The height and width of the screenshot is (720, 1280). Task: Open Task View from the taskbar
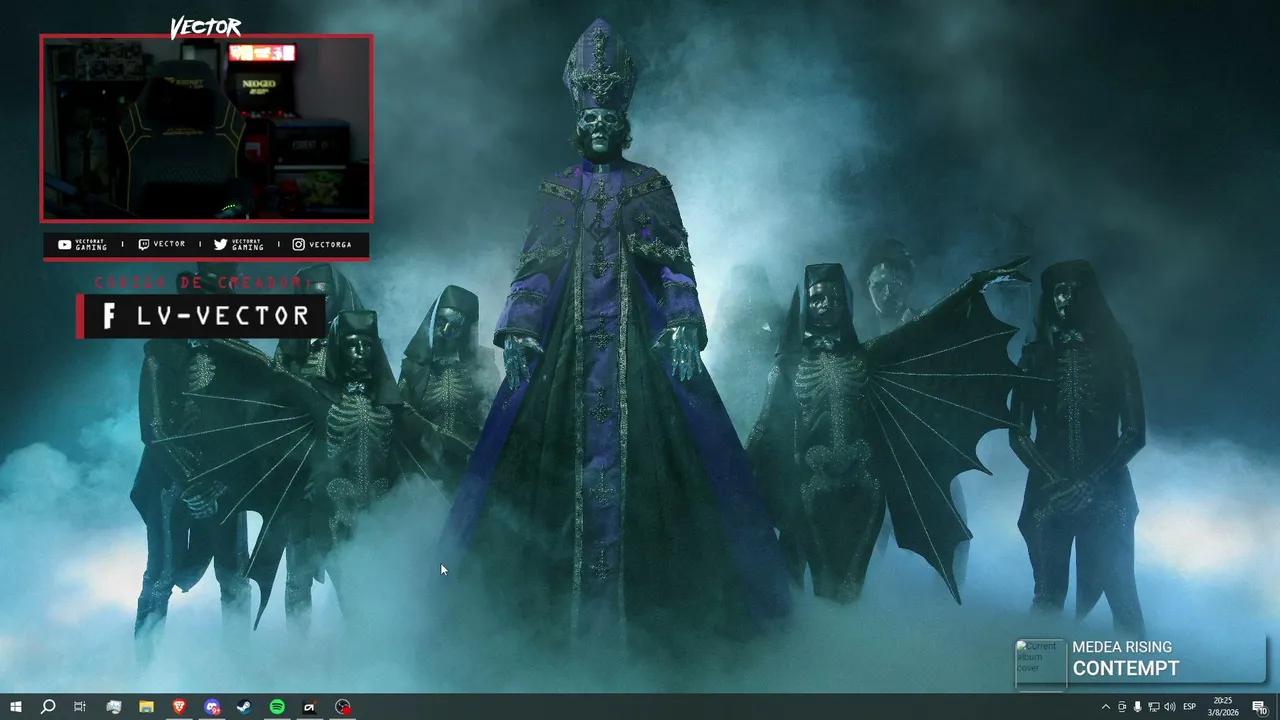(x=80, y=707)
